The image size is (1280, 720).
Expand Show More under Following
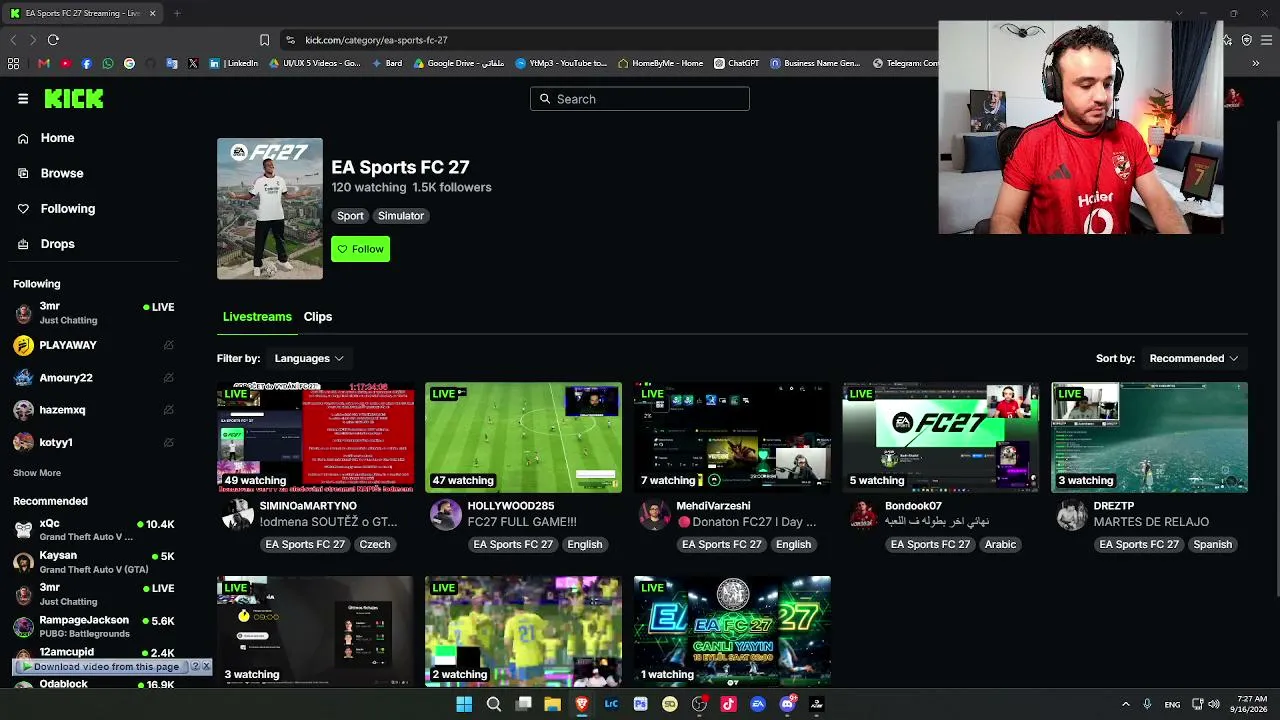[37, 473]
